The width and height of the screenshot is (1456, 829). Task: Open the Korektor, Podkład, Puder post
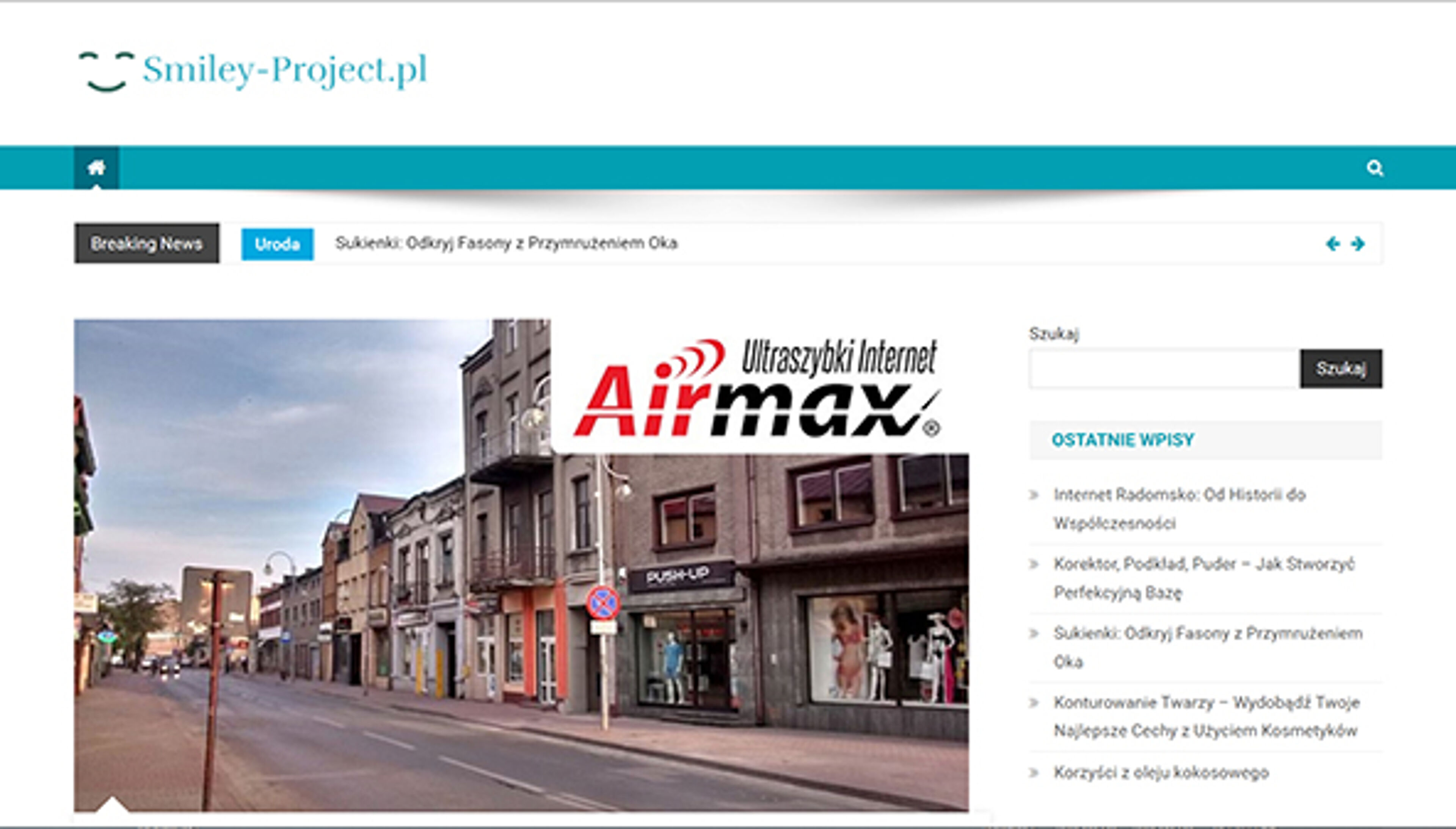click(x=1203, y=578)
